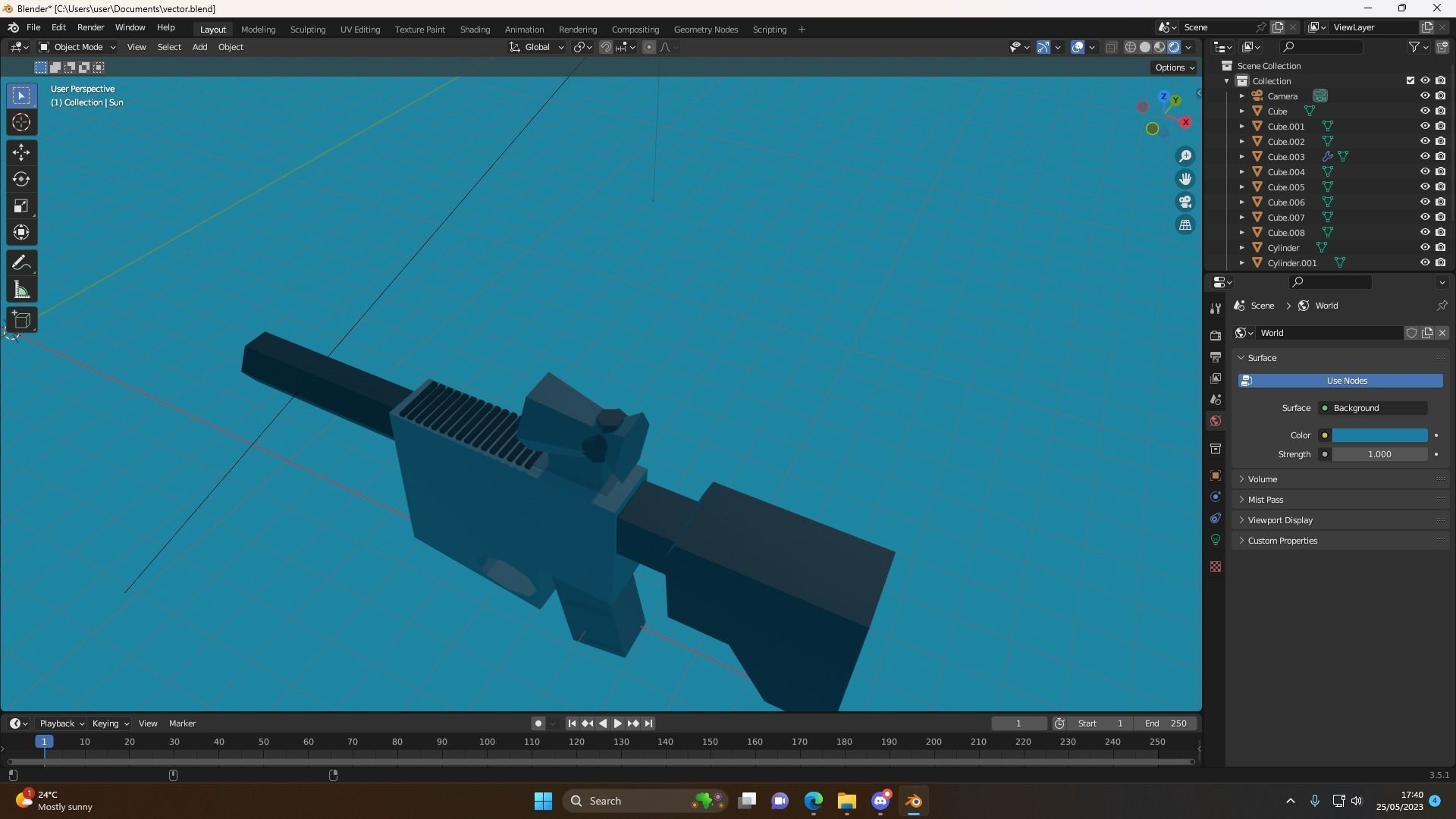Click the Strength value slider

coord(1379,454)
